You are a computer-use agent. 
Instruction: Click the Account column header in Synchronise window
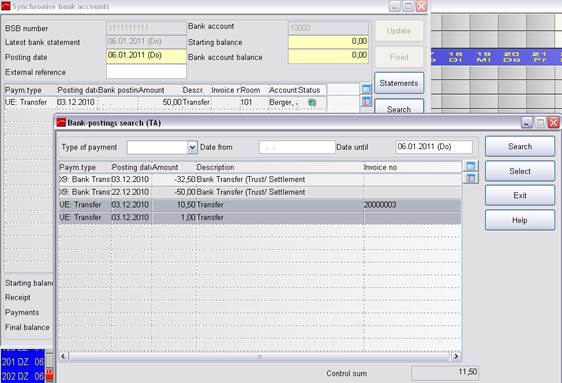click(x=283, y=90)
